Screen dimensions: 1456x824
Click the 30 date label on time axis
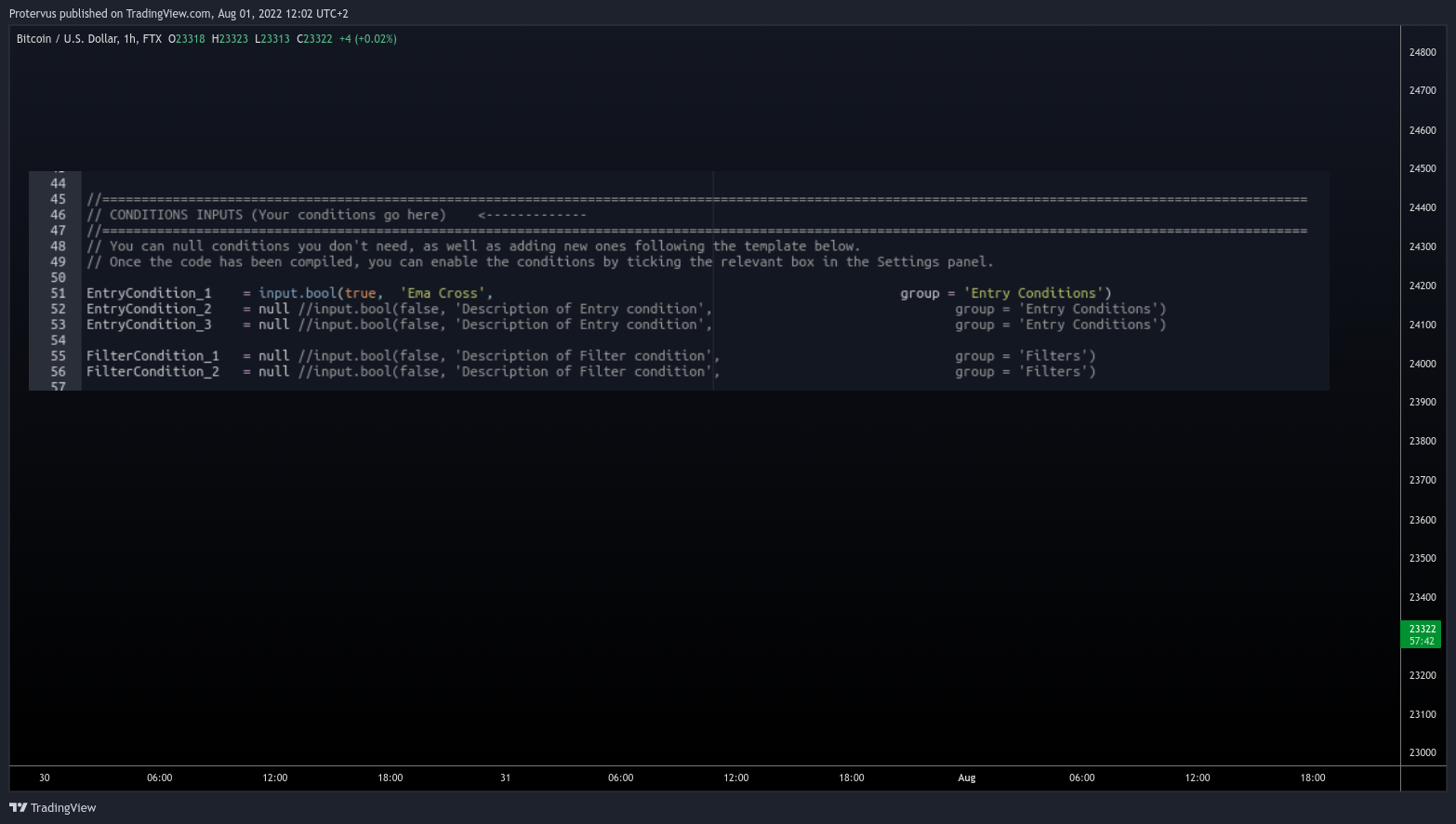point(45,777)
